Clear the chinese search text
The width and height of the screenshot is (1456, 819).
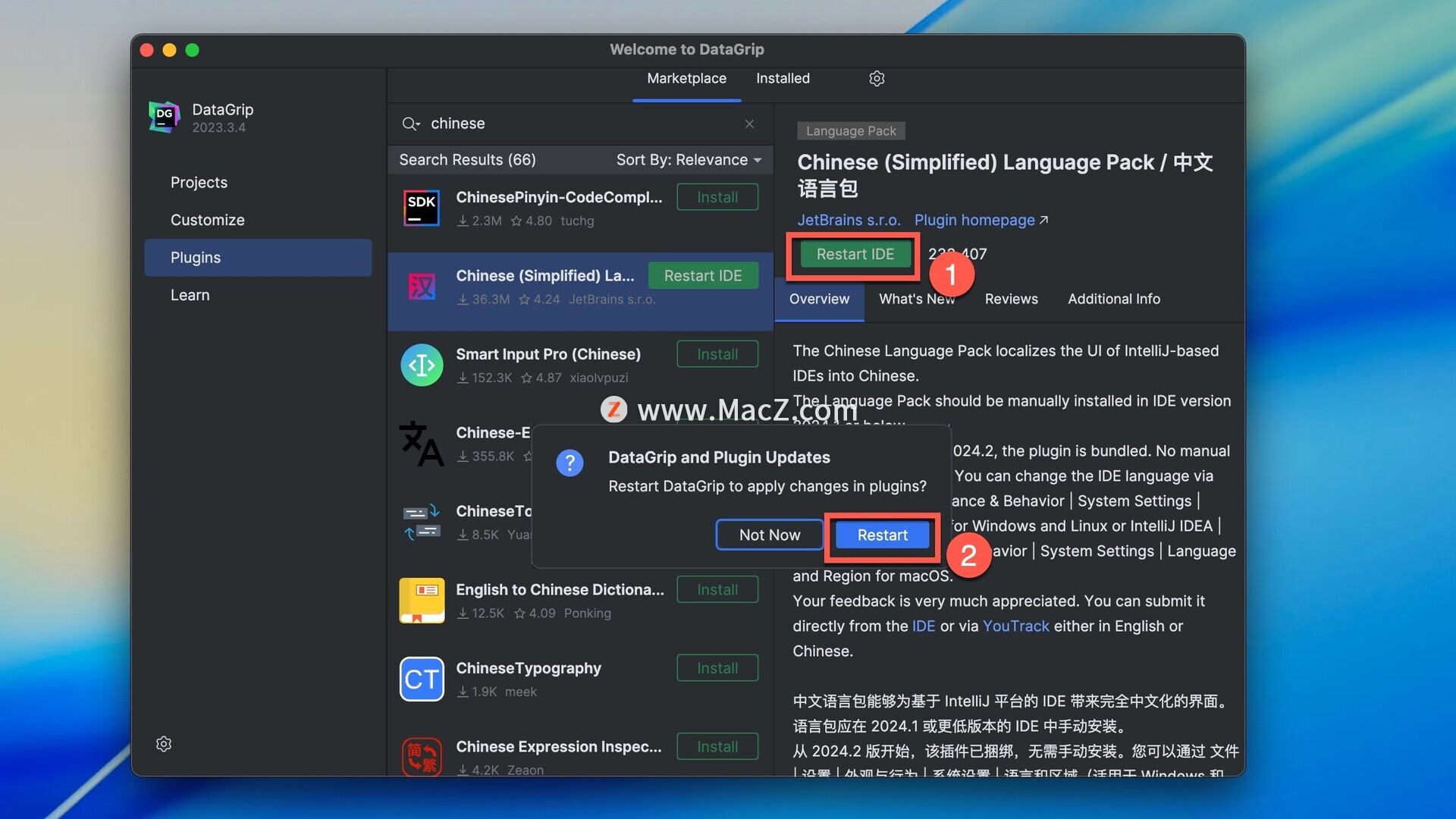click(x=749, y=124)
